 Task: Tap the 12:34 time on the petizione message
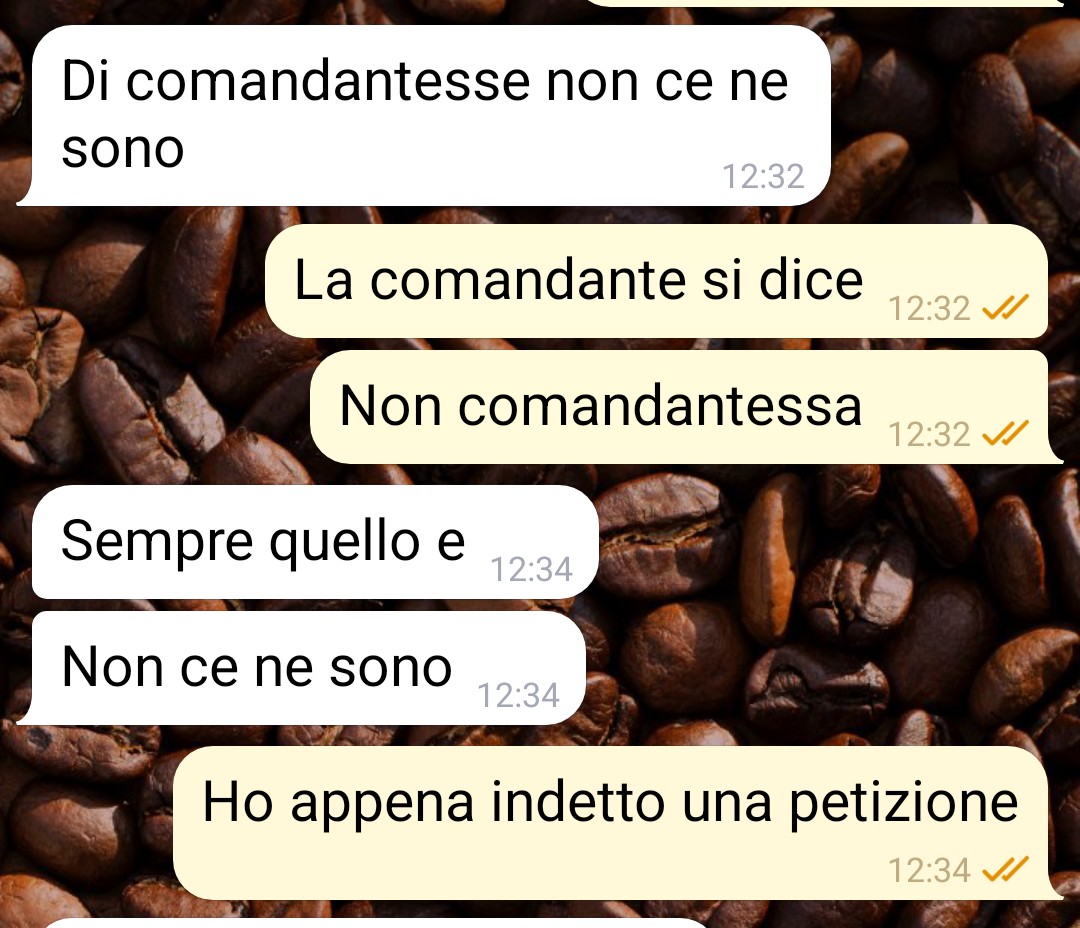pyautogui.click(x=929, y=870)
